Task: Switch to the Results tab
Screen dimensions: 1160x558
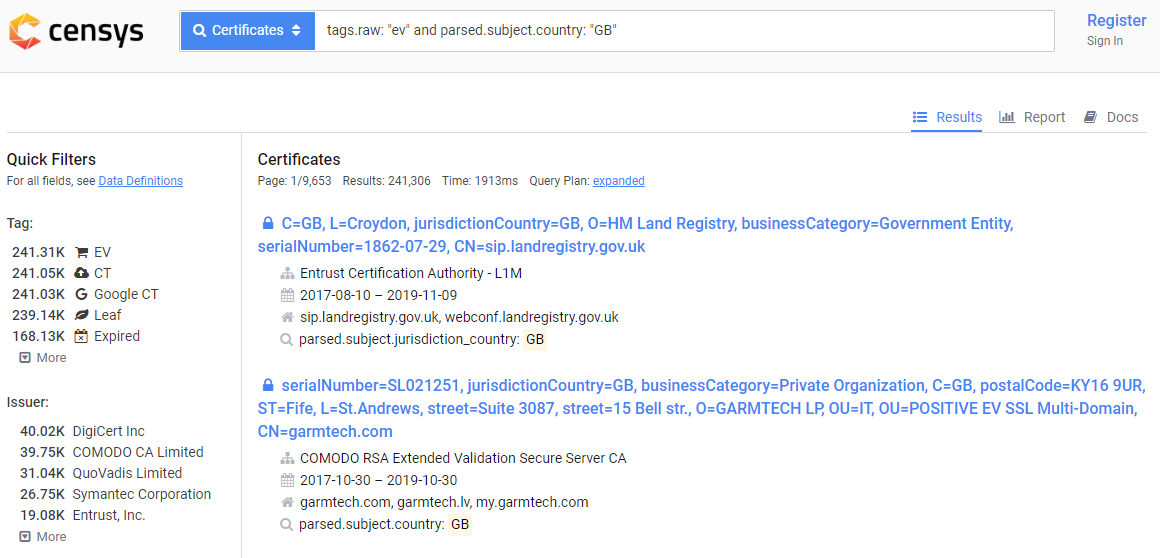Action: (x=947, y=117)
